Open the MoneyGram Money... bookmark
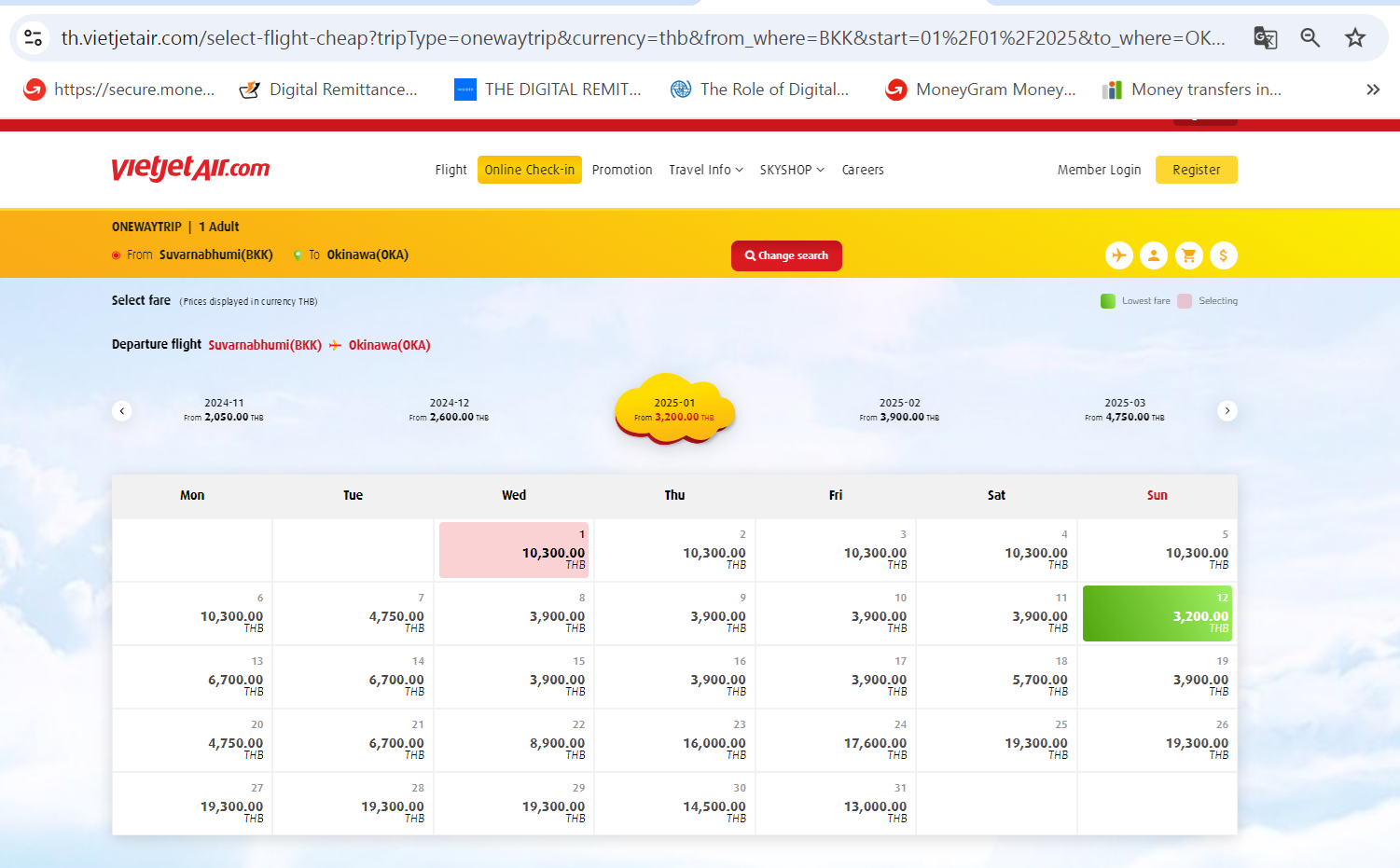This screenshot has width=1400, height=868. 981,90
